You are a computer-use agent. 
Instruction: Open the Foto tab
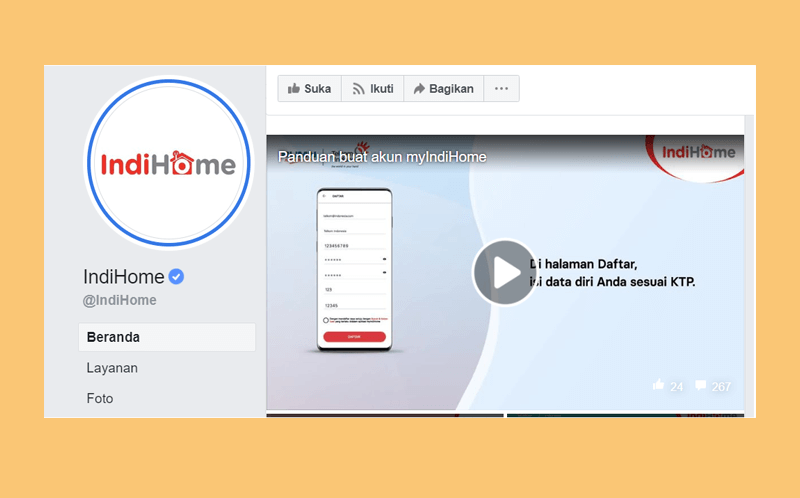coord(99,399)
